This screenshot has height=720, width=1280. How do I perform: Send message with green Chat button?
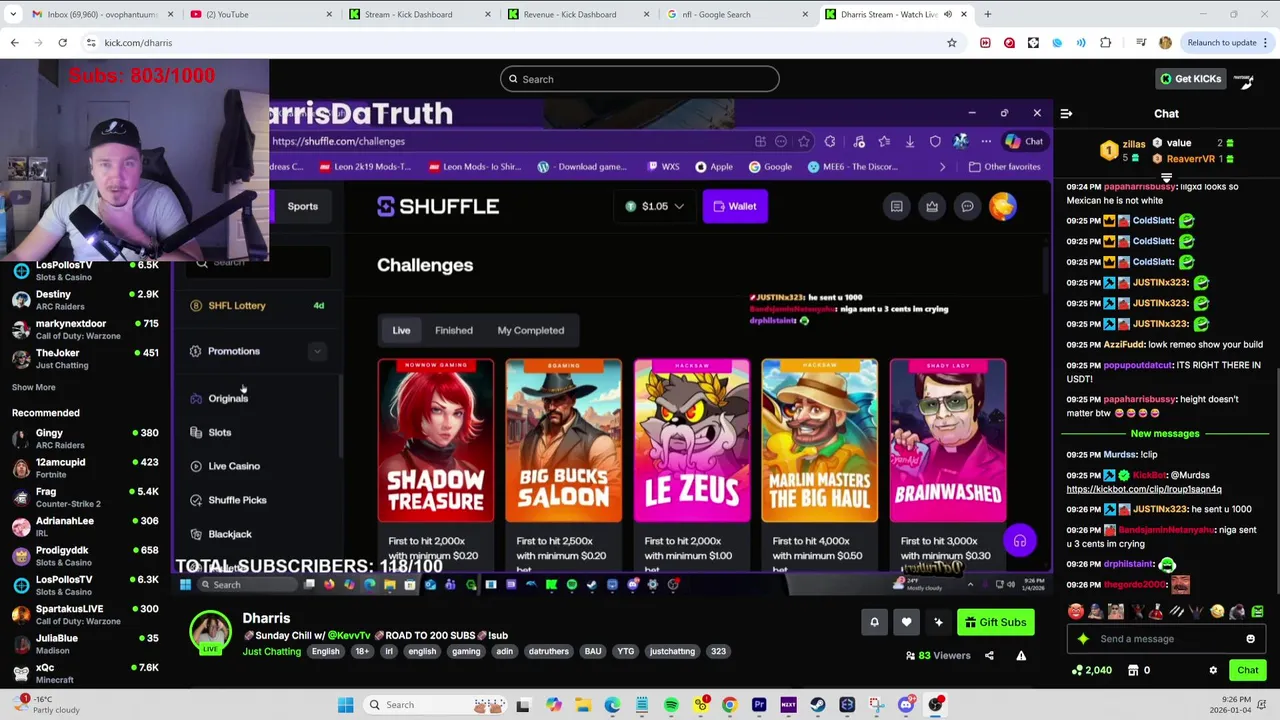coord(1248,671)
